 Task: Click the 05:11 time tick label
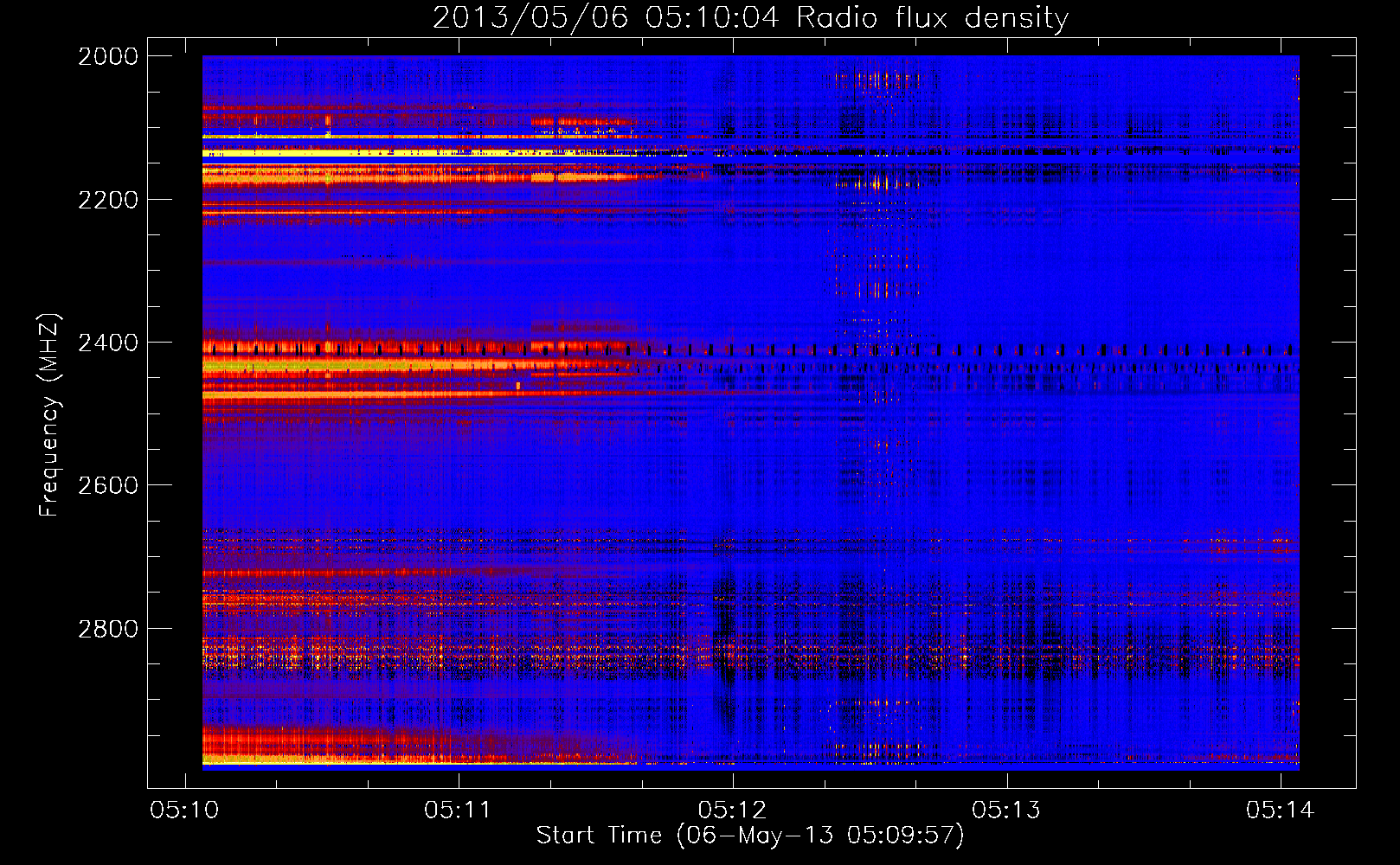(458, 810)
